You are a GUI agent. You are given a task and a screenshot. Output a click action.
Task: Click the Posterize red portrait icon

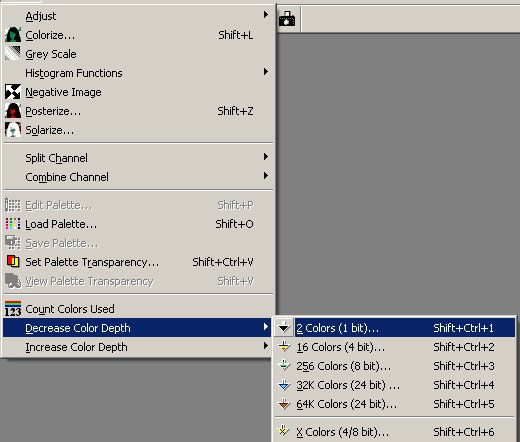(13, 111)
